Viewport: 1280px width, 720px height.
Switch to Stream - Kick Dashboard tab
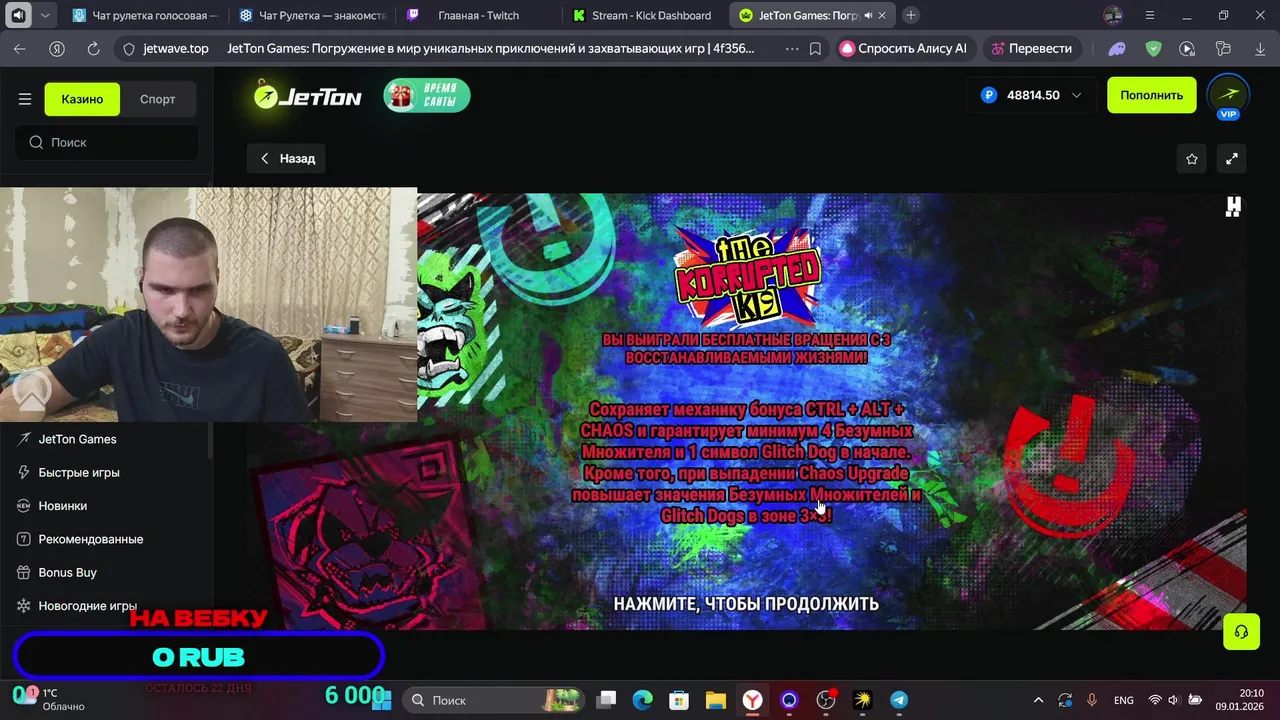click(x=645, y=15)
